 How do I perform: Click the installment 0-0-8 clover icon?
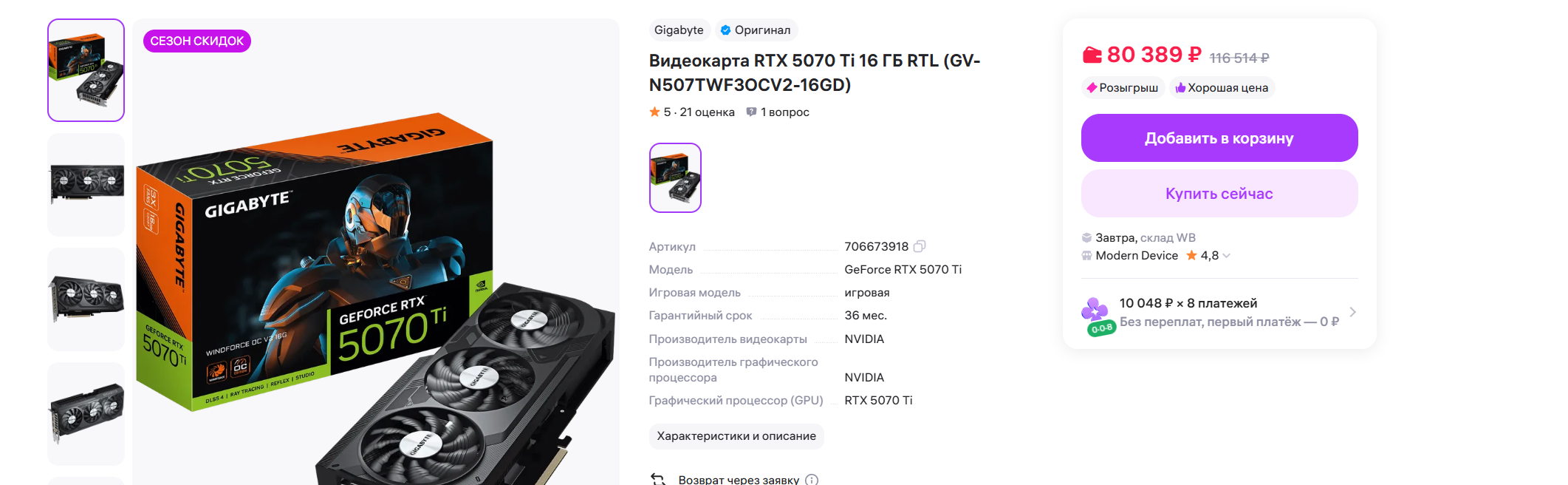1098,316
